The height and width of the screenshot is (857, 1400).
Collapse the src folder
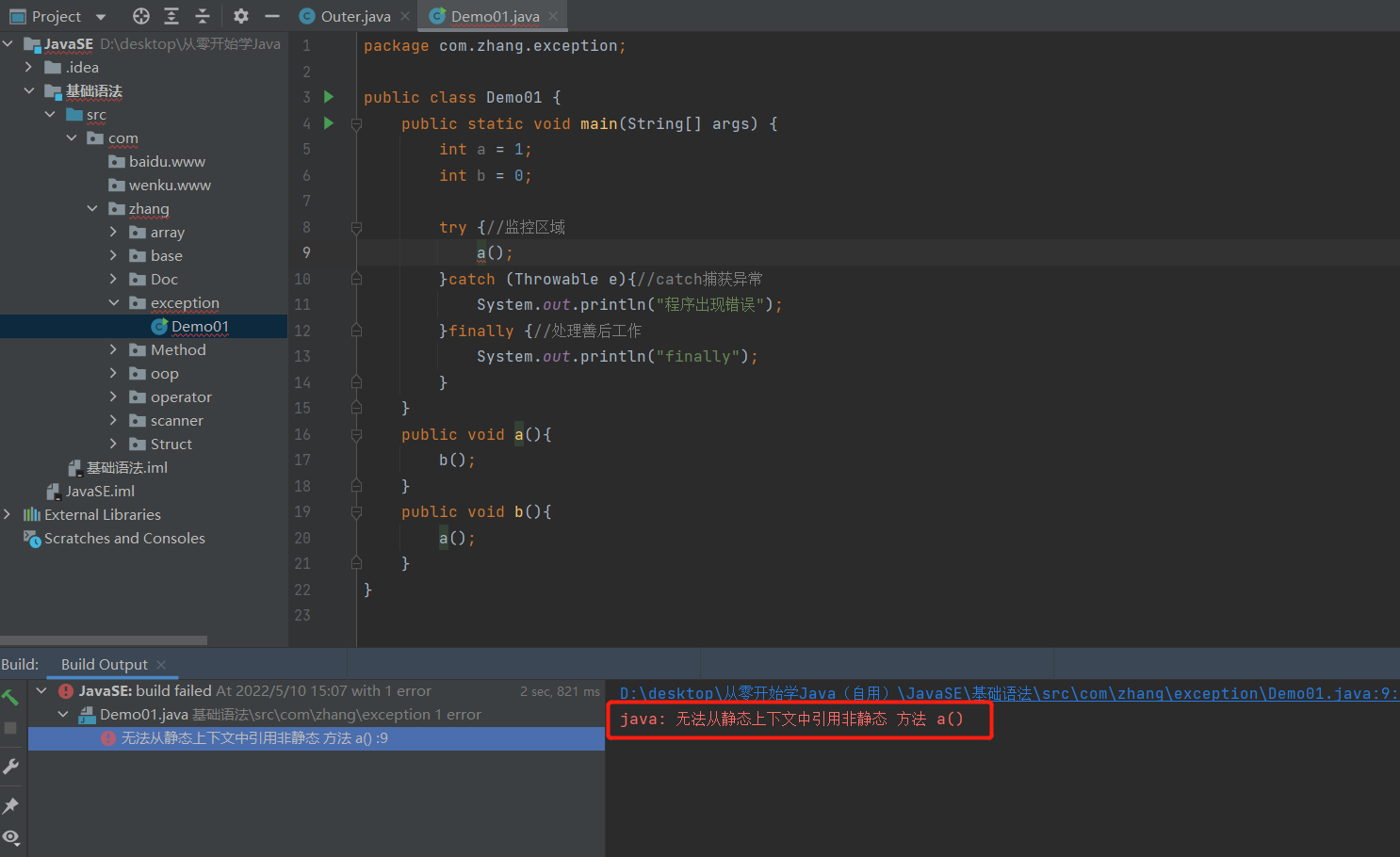tap(50, 114)
